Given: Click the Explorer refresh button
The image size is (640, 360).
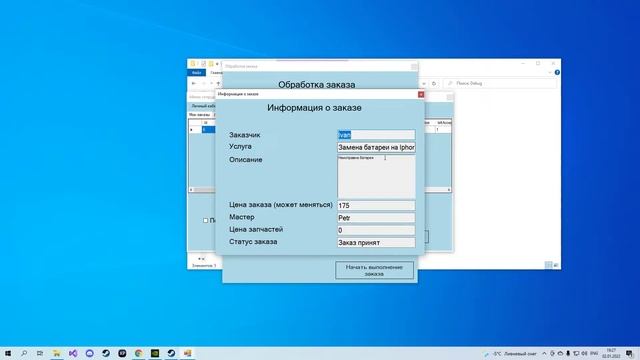Looking at the screenshot, I should pos(434,83).
